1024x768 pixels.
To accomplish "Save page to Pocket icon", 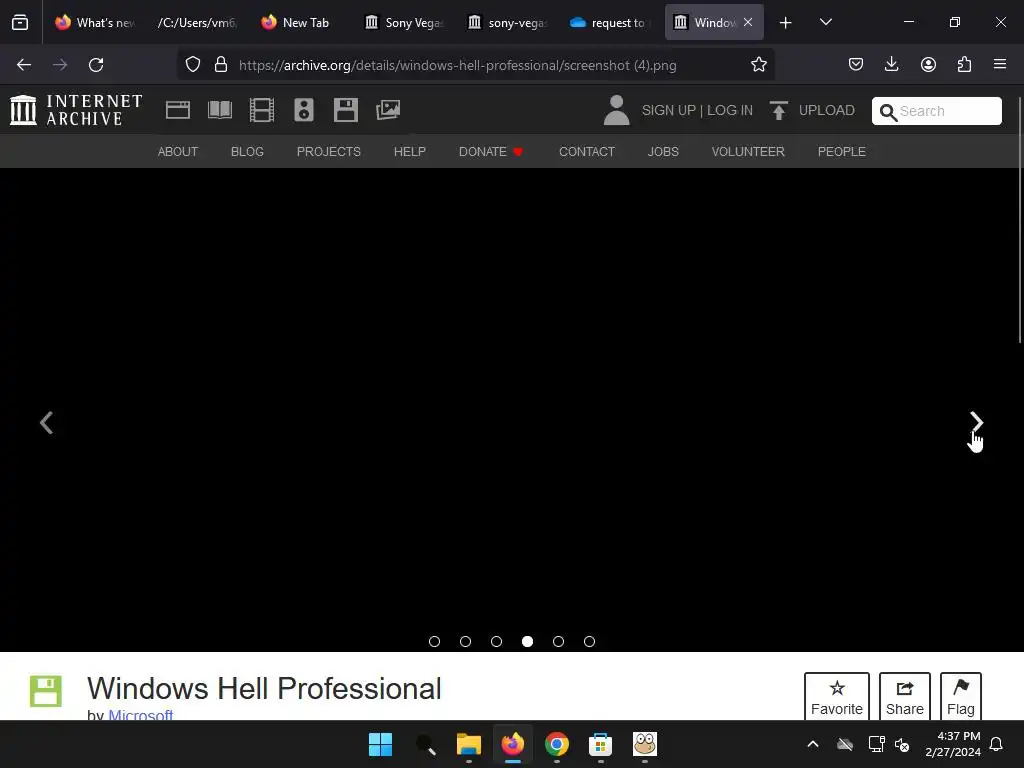I will [x=856, y=64].
